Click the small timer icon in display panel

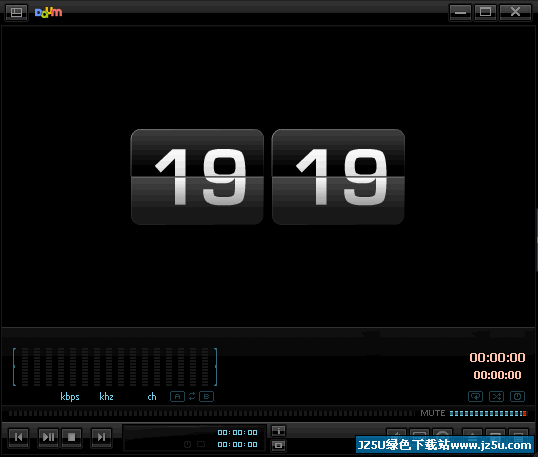click(187, 445)
